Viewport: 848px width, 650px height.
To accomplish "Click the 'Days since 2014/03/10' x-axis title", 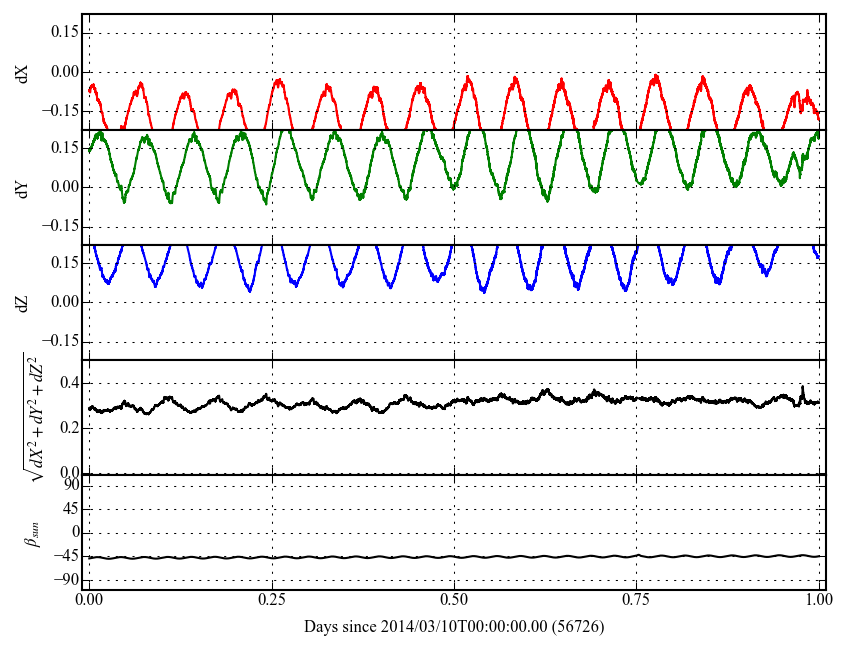I will [x=454, y=627].
